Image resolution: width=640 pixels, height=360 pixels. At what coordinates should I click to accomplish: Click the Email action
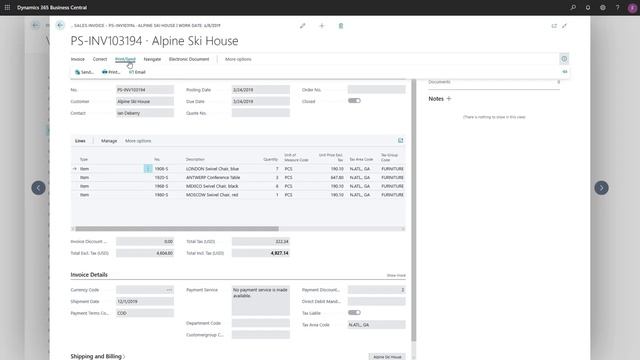point(137,72)
